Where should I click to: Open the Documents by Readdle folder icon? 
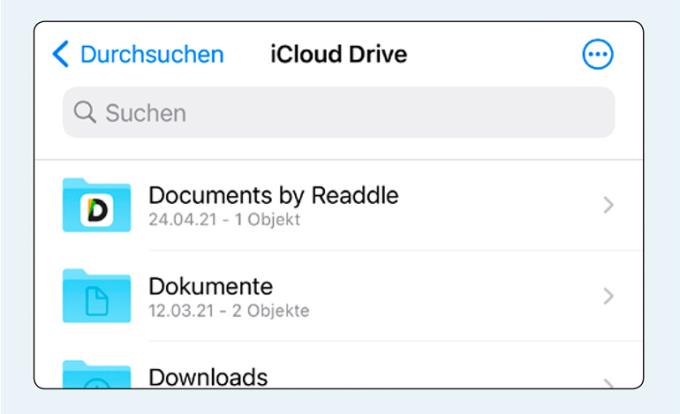point(97,205)
